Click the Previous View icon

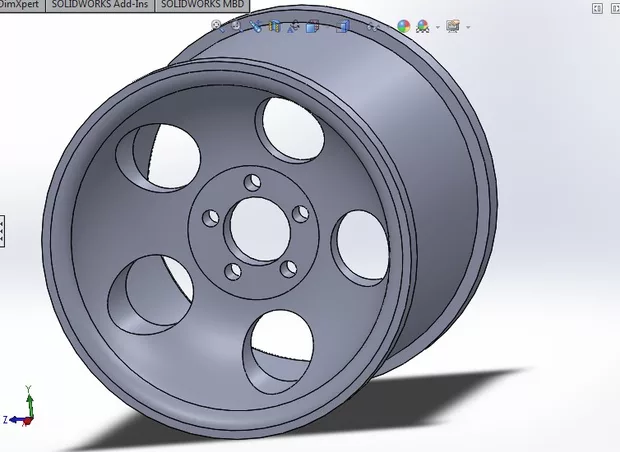(257, 26)
